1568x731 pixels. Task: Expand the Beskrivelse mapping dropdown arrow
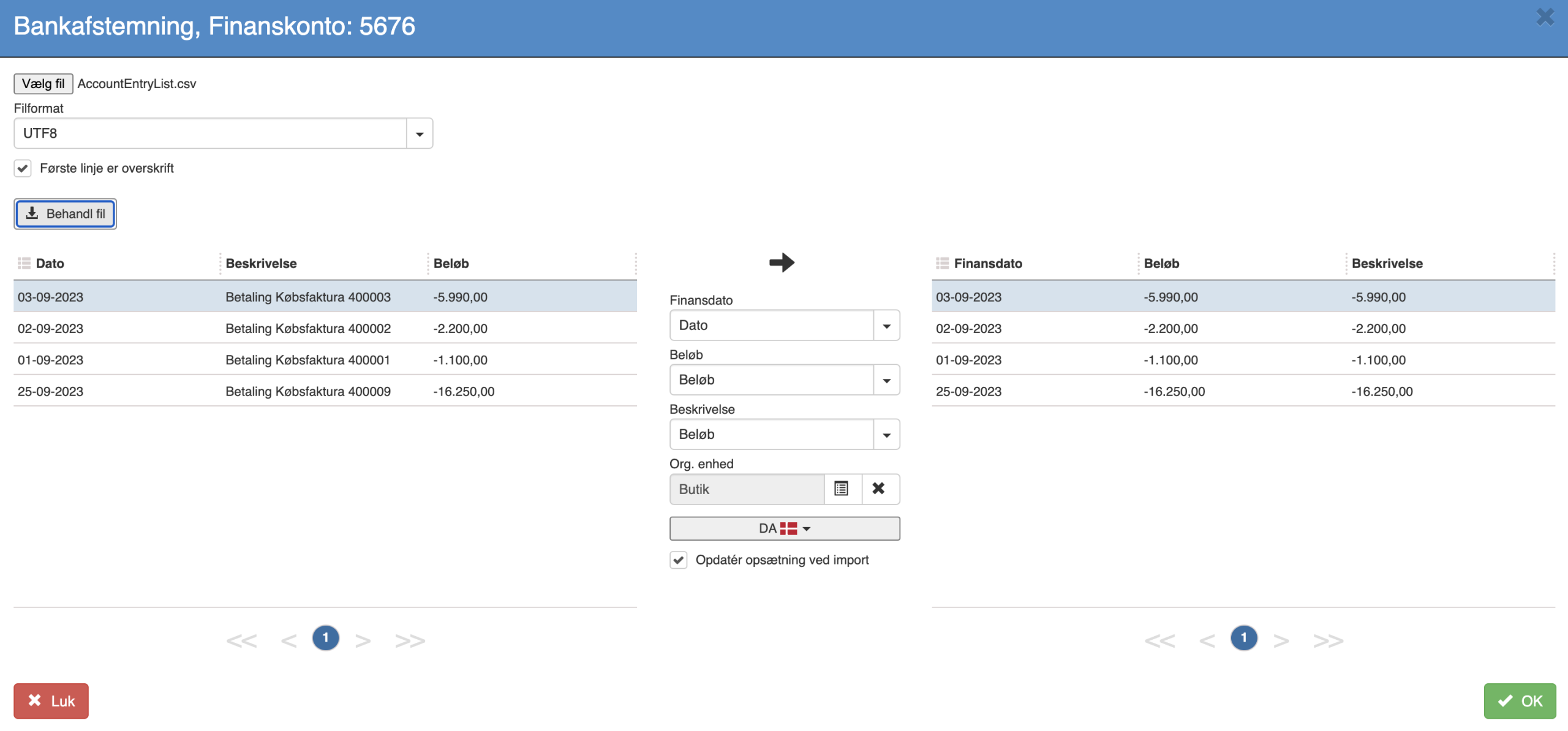click(886, 435)
